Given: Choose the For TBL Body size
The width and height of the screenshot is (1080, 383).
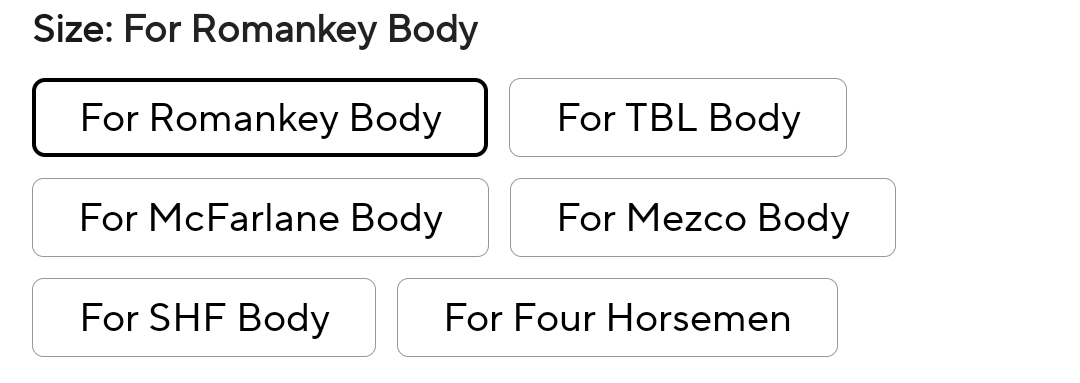Looking at the screenshot, I should click(678, 118).
